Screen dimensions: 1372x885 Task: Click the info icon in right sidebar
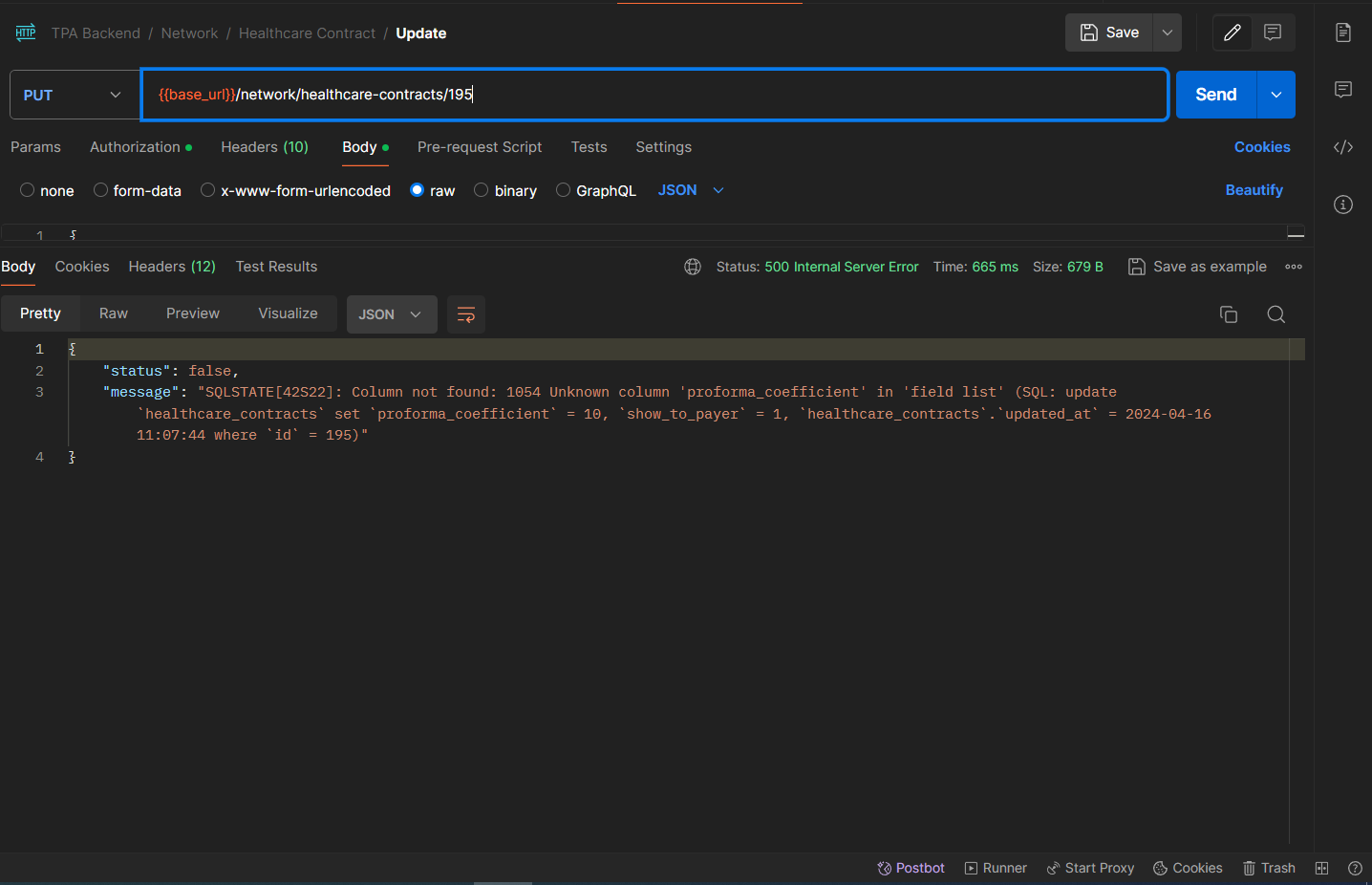1343,205
